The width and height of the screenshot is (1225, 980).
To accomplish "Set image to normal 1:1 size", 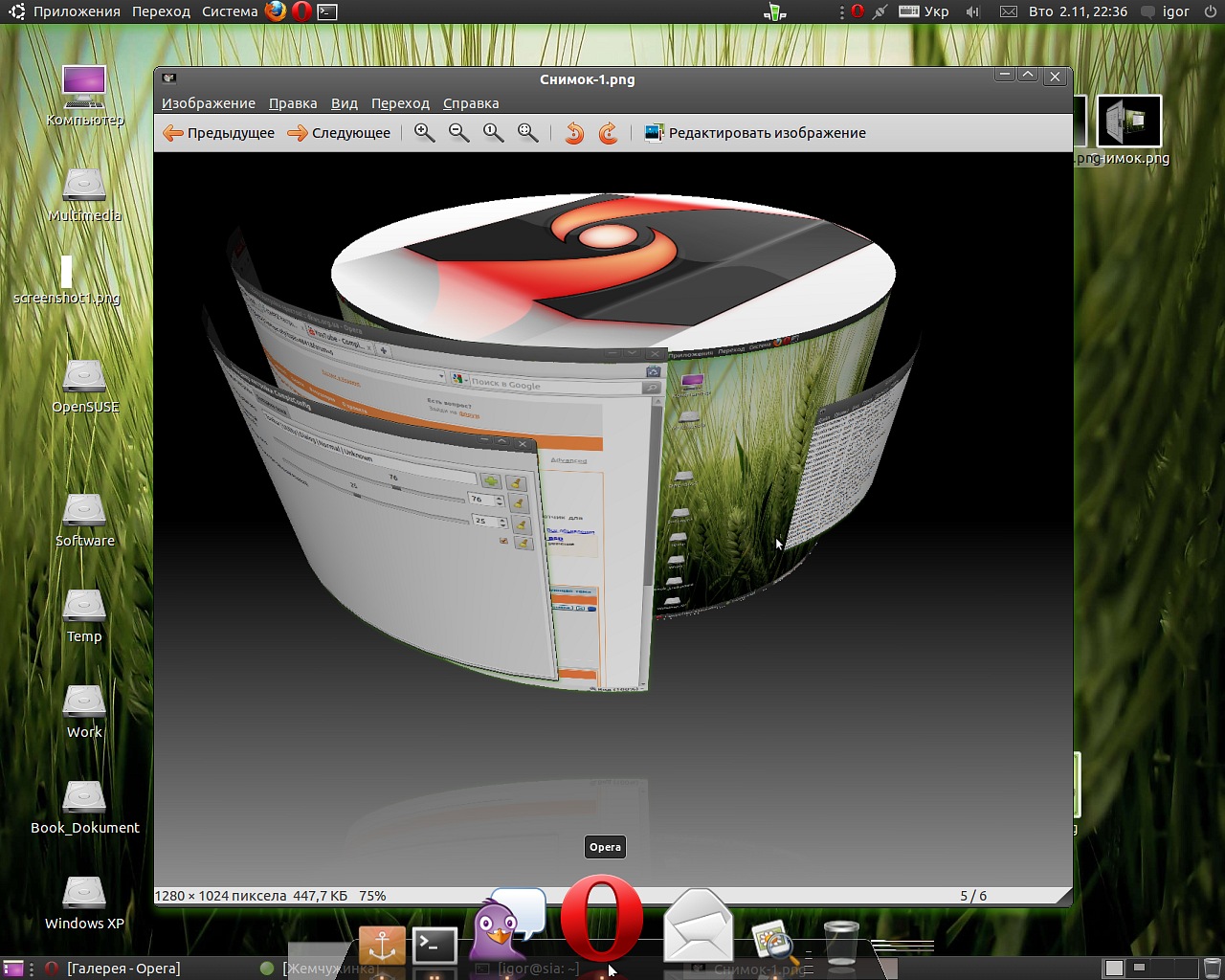I will [494, 133].
